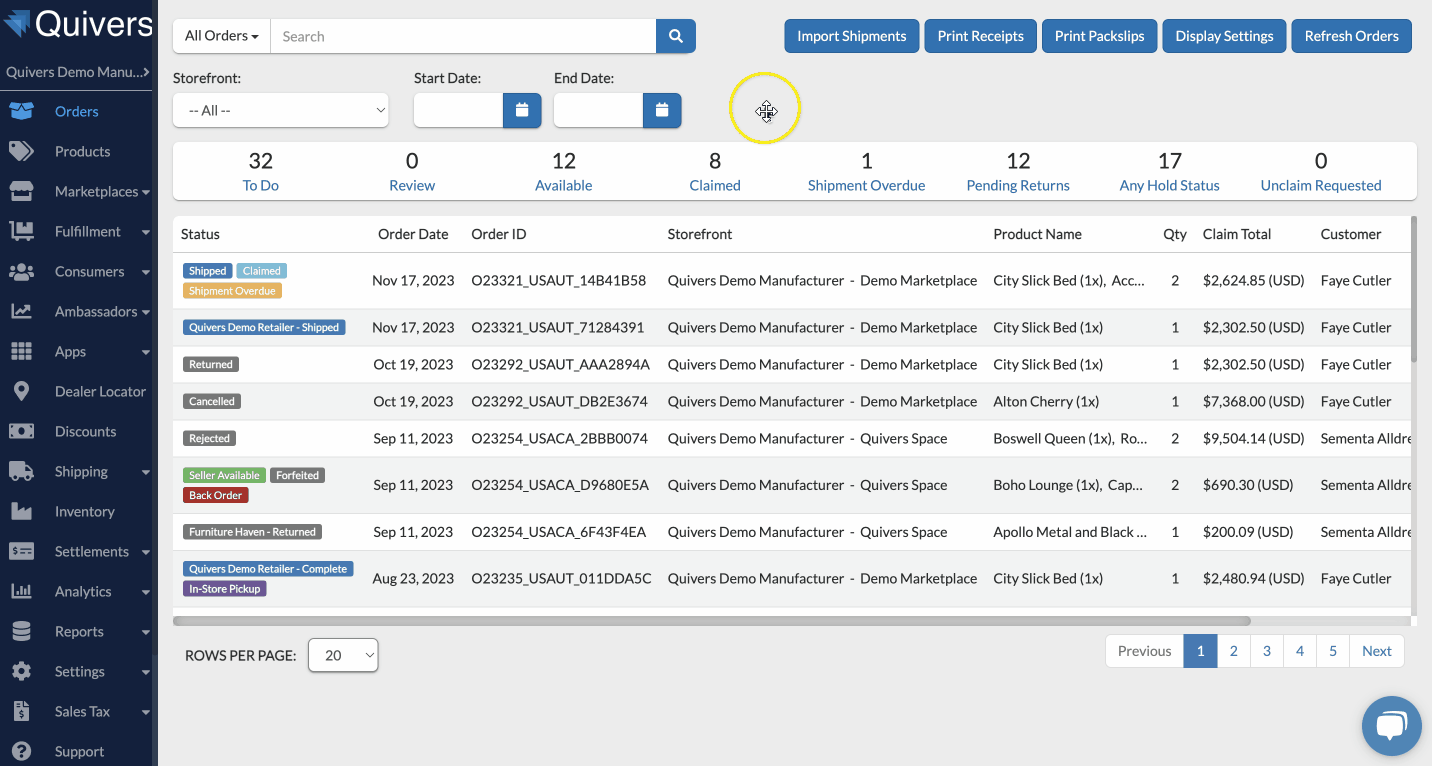Expand the Consumers submenu arrow
Image resolution: width=1432 pixels, height=766 pixels.
146,272
